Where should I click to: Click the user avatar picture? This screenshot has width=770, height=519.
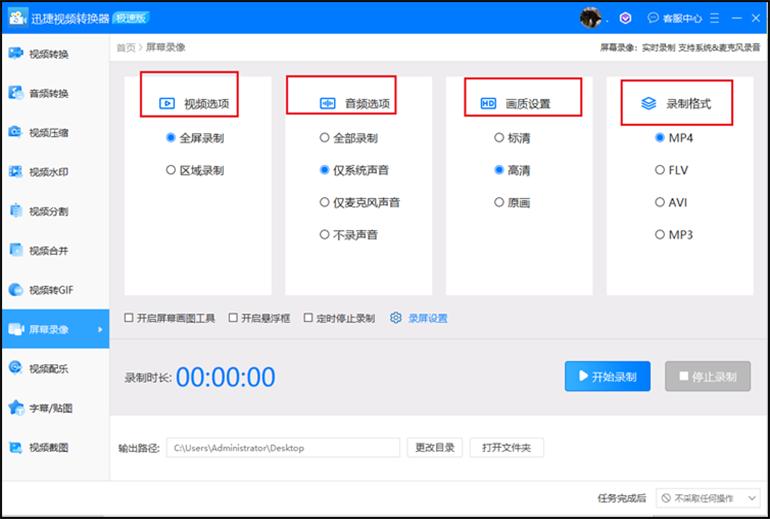coord(591,18)
